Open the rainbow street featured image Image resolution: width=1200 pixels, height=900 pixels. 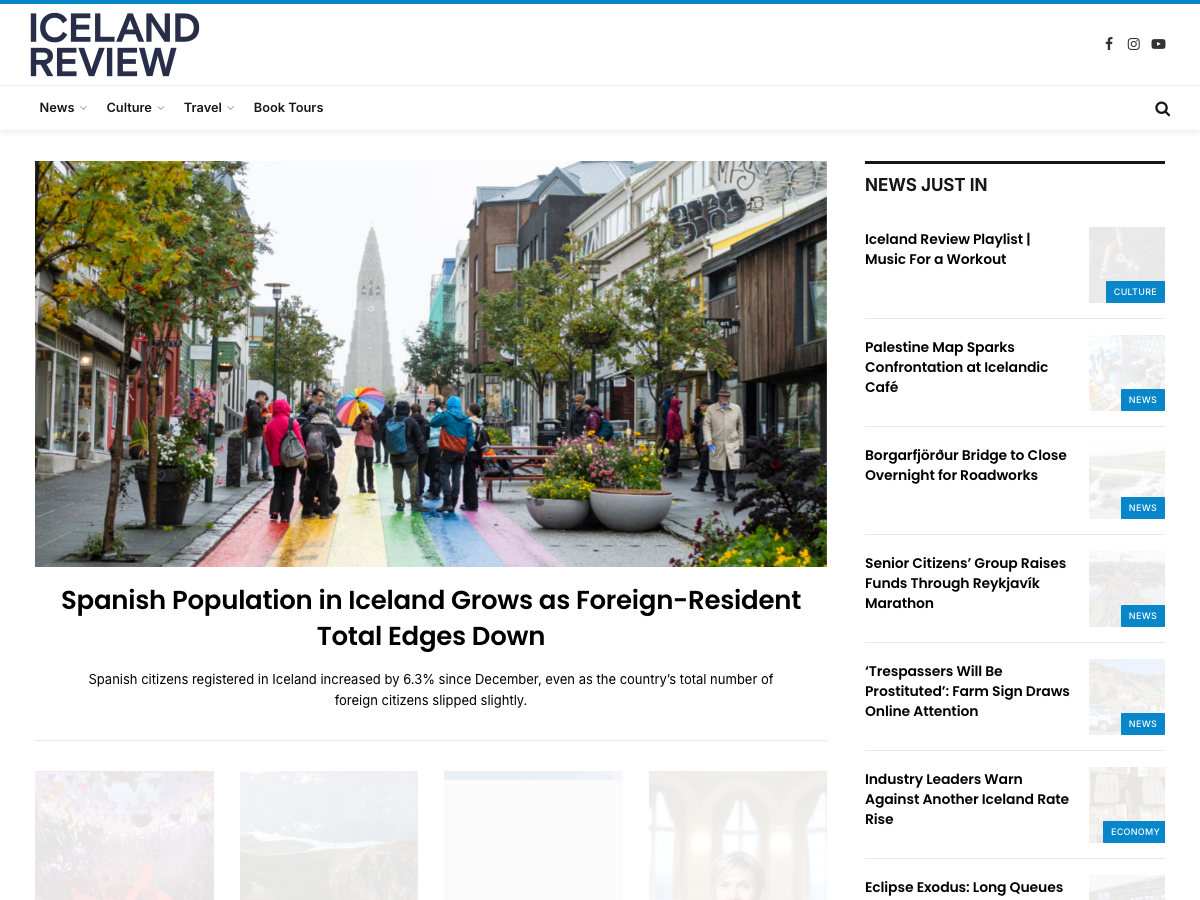(x=431, y=364)
